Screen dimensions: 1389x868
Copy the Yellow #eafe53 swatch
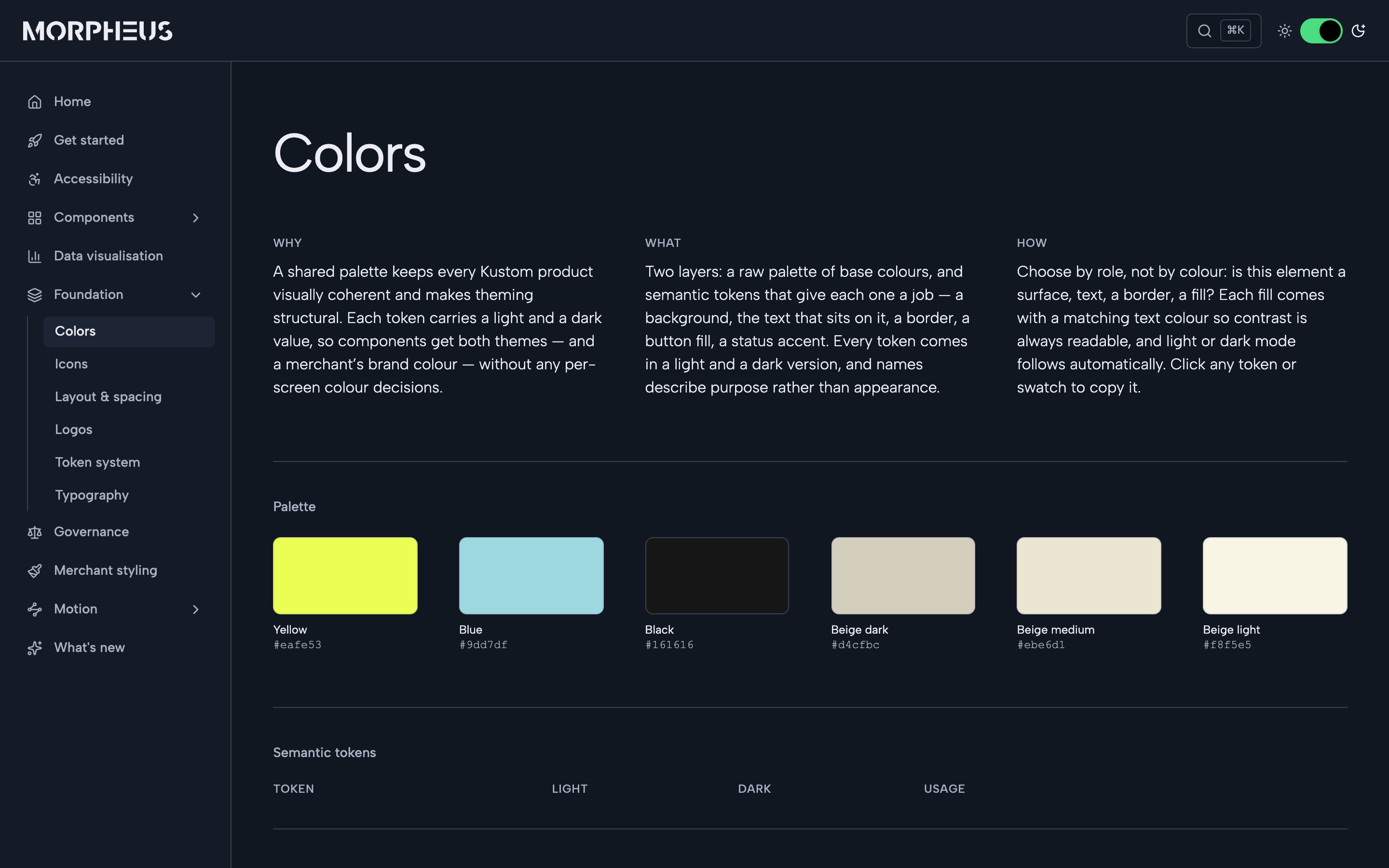pyautogui.click(x=345, y=575)
